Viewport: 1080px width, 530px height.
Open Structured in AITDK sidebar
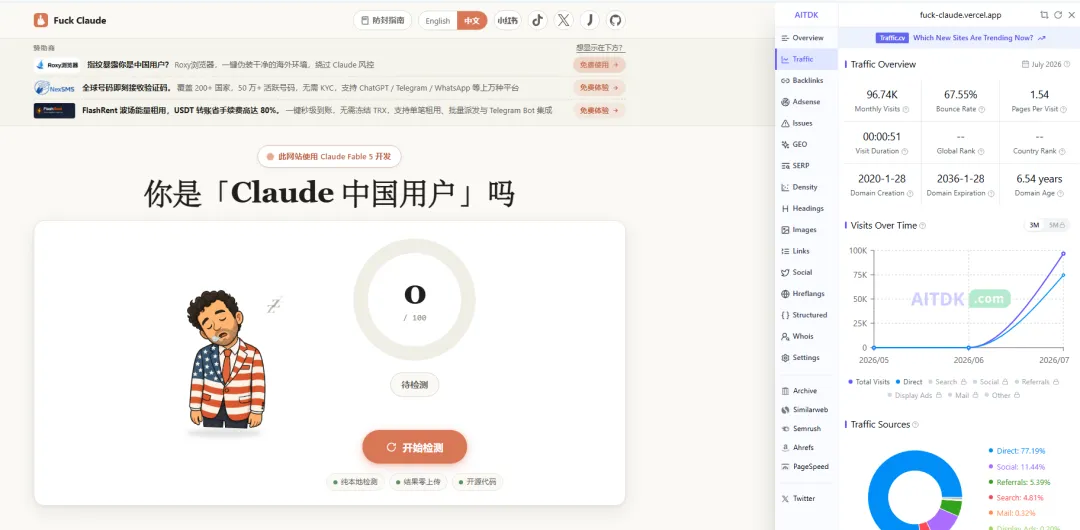[x=806, y=316]
